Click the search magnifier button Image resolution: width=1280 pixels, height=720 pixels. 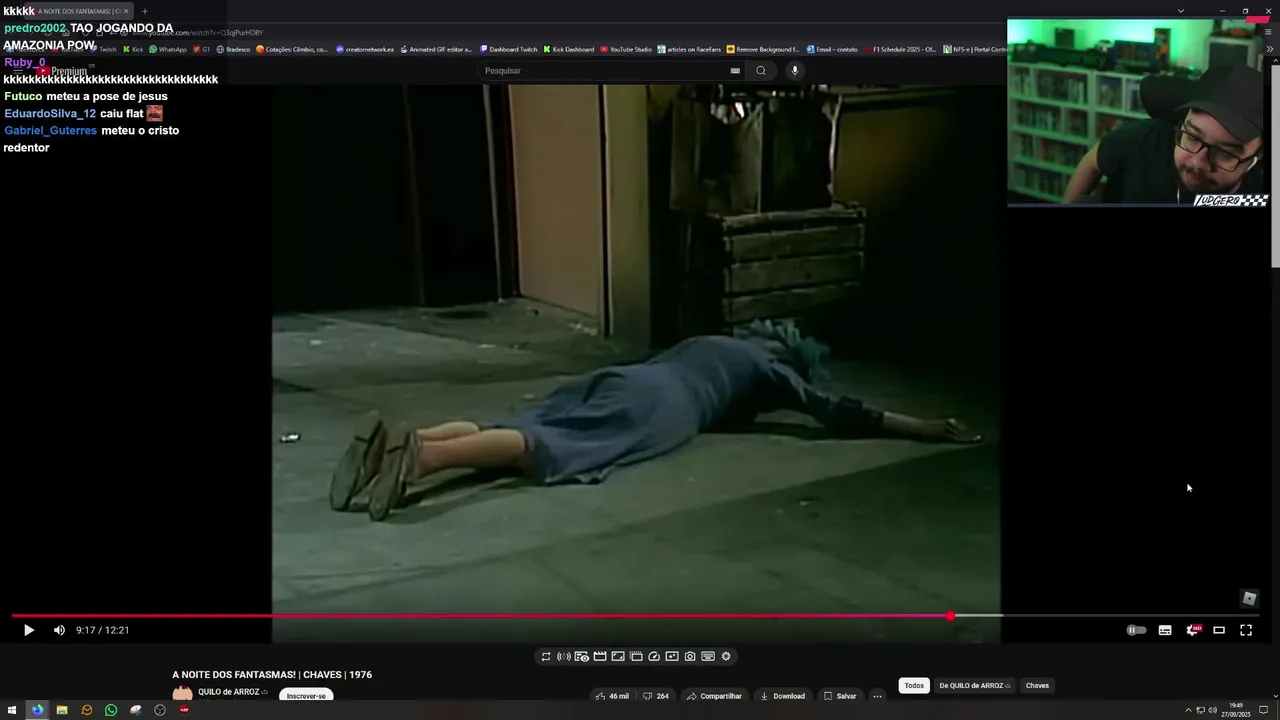pos(761,71)
